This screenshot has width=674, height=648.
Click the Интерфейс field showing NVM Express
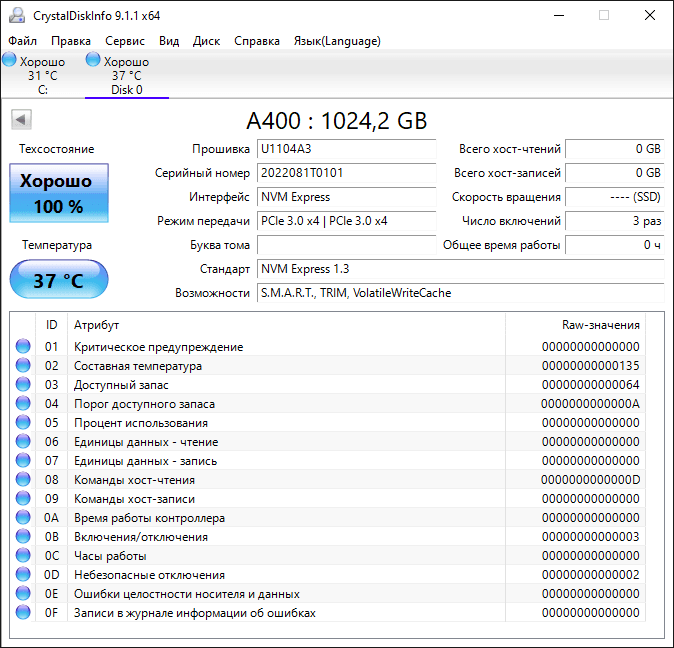346,197
